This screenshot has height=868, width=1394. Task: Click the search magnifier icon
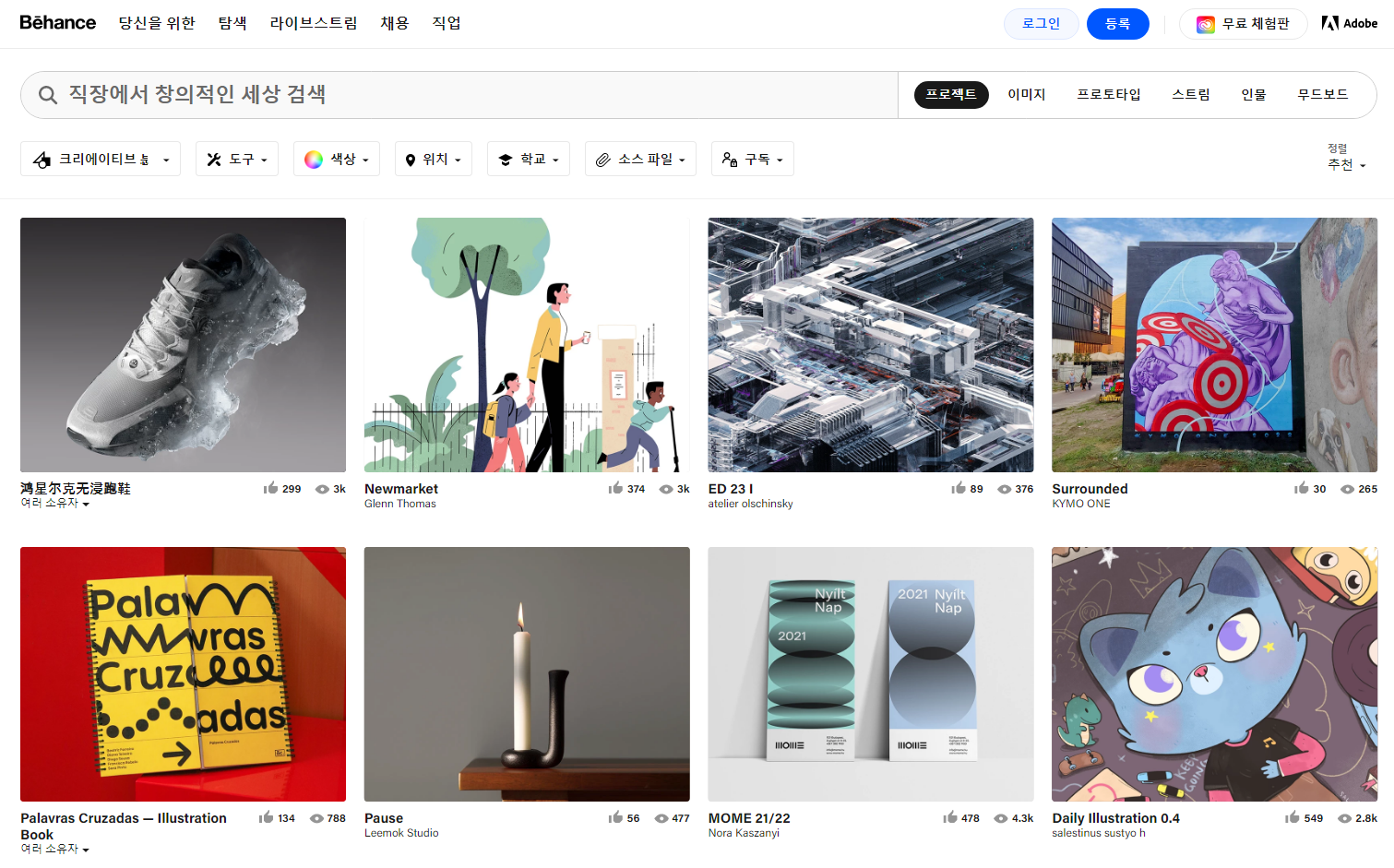pos(47,93)
